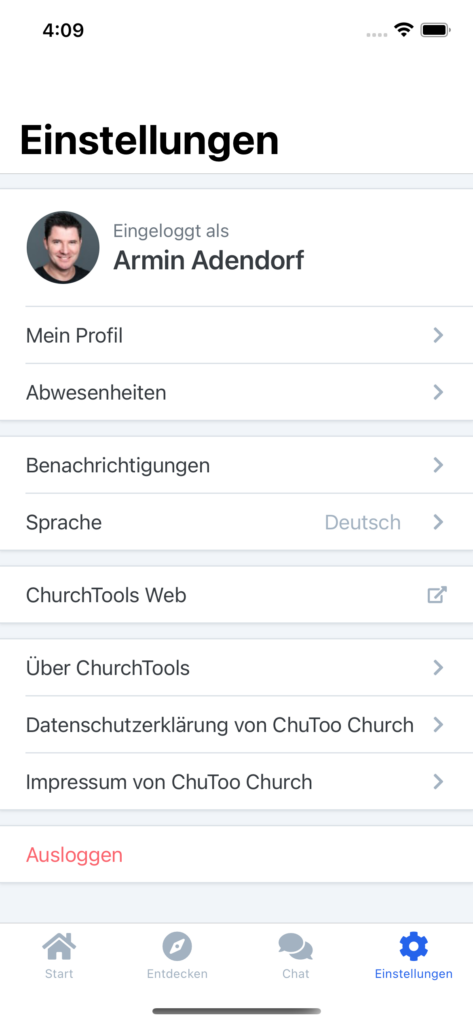
Task: Change the Sprache setting showing Deutsch
Action: coord(236,522)
